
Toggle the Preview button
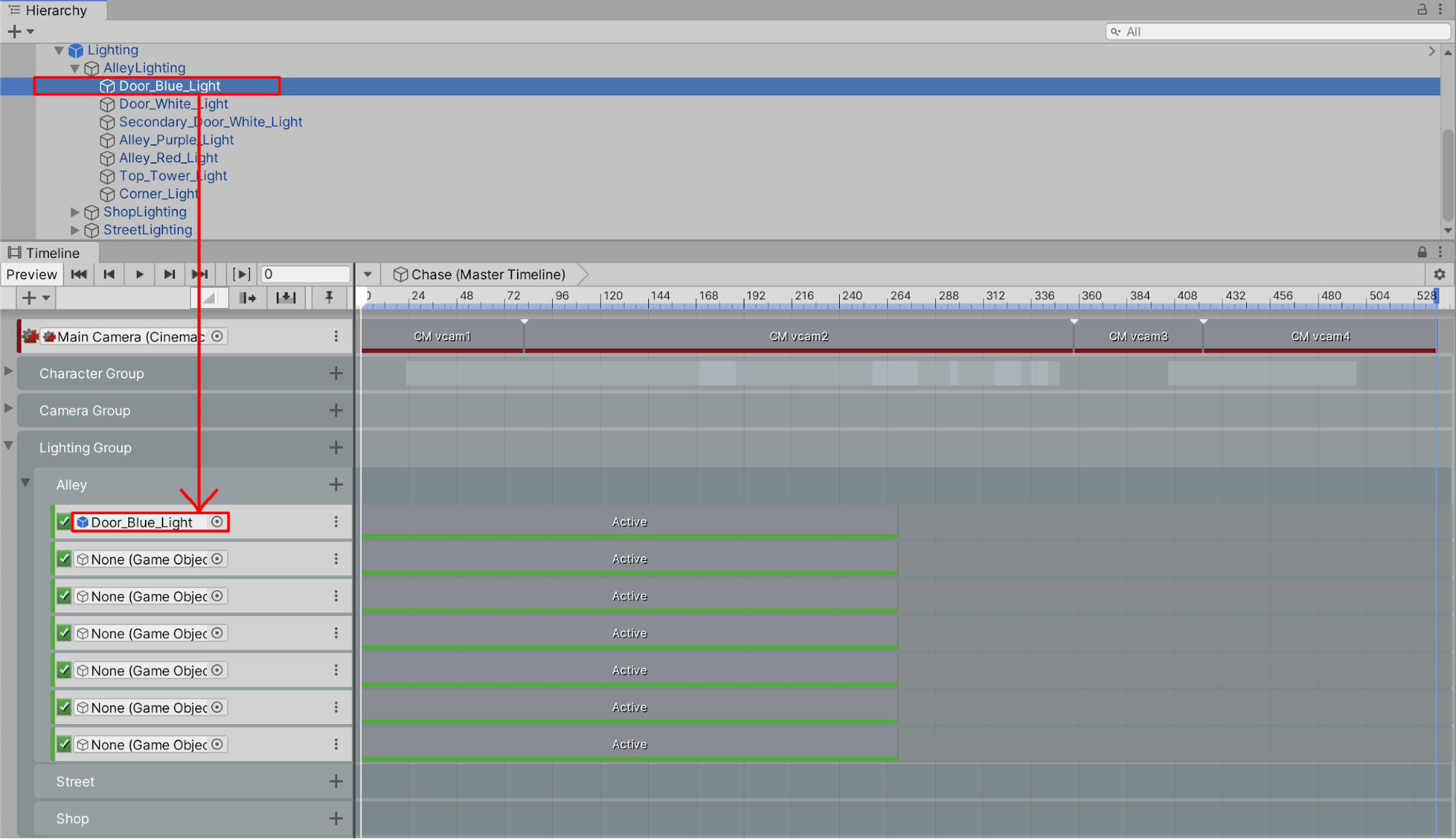(x=31, y=275)
